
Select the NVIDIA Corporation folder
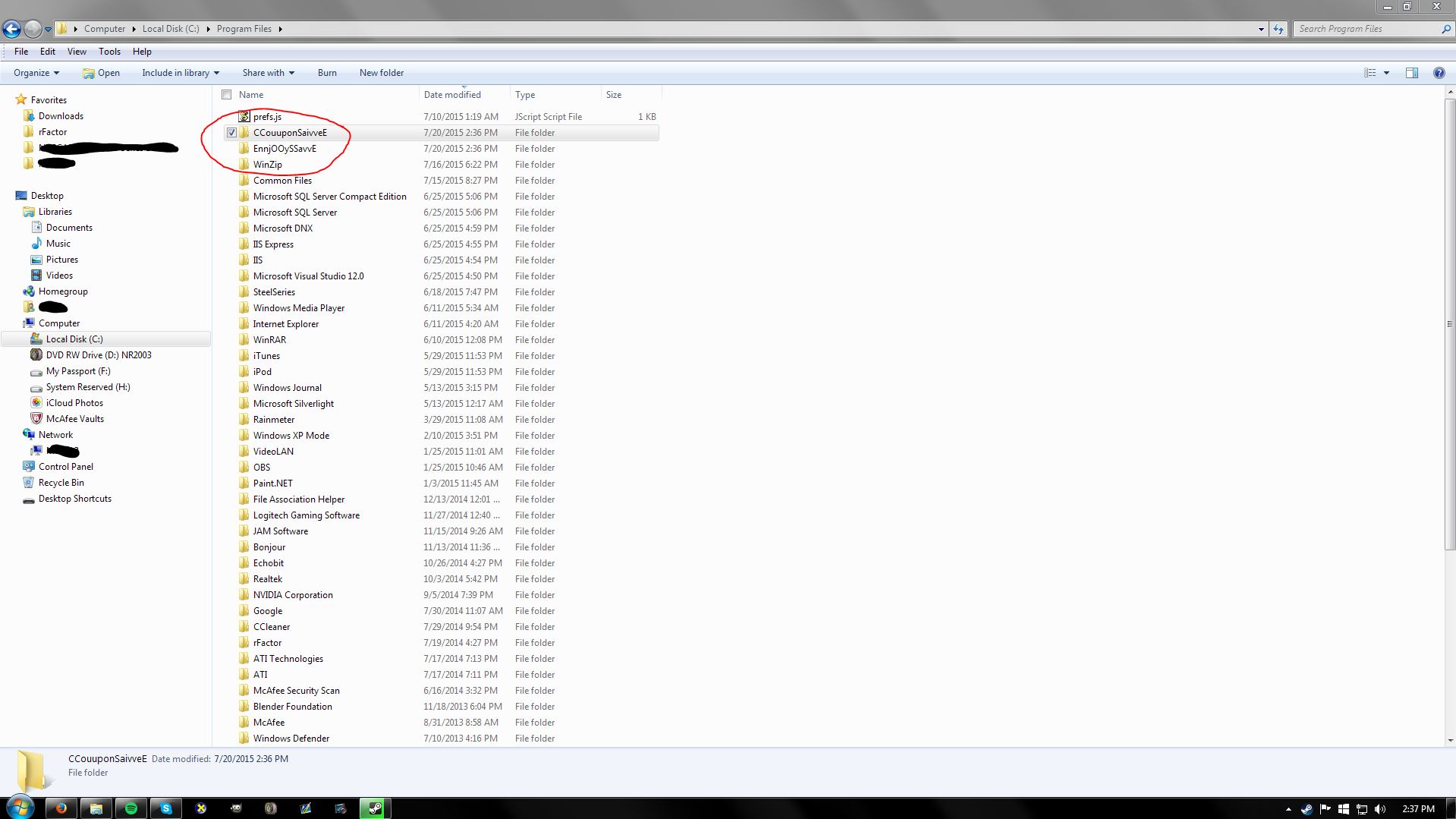(x=293, y=595)
